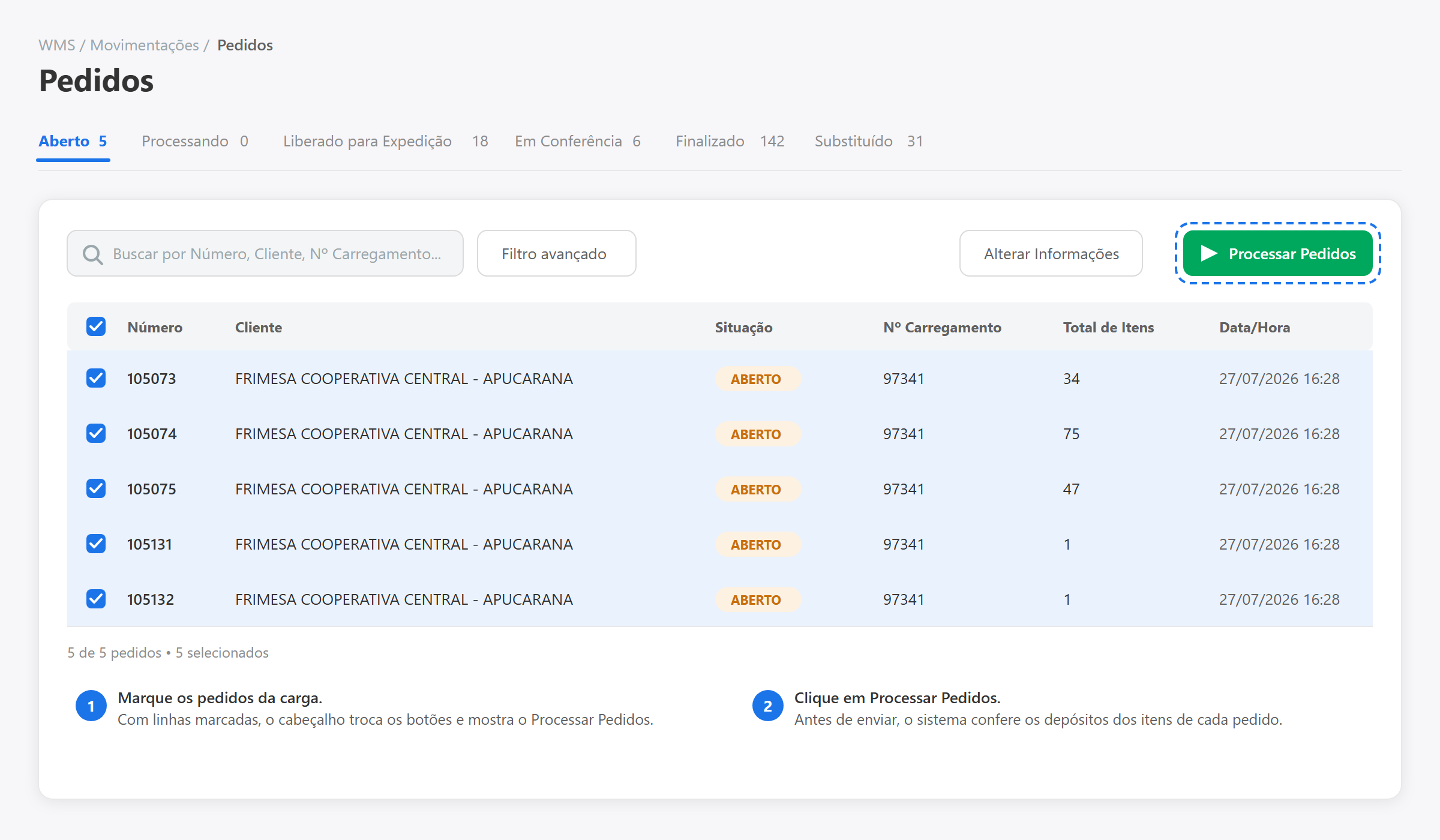This screenshot has height=840, width=1440.
Task: Select order number 105131
Action: click(149, 545)
